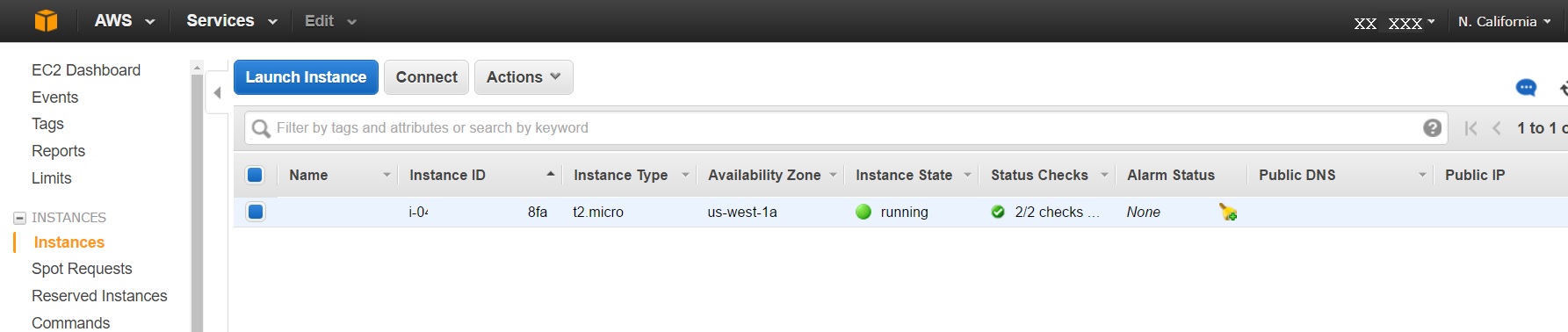The width and height of the screenshot is (1568, 332).
Task: Open EC2 Dashboard in sidebar
Action: pyautogui.click(x=86, y=70)
